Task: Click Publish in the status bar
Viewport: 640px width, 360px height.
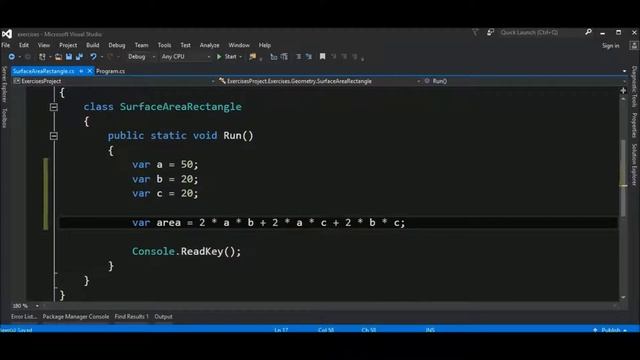Action: coord(611,330)
